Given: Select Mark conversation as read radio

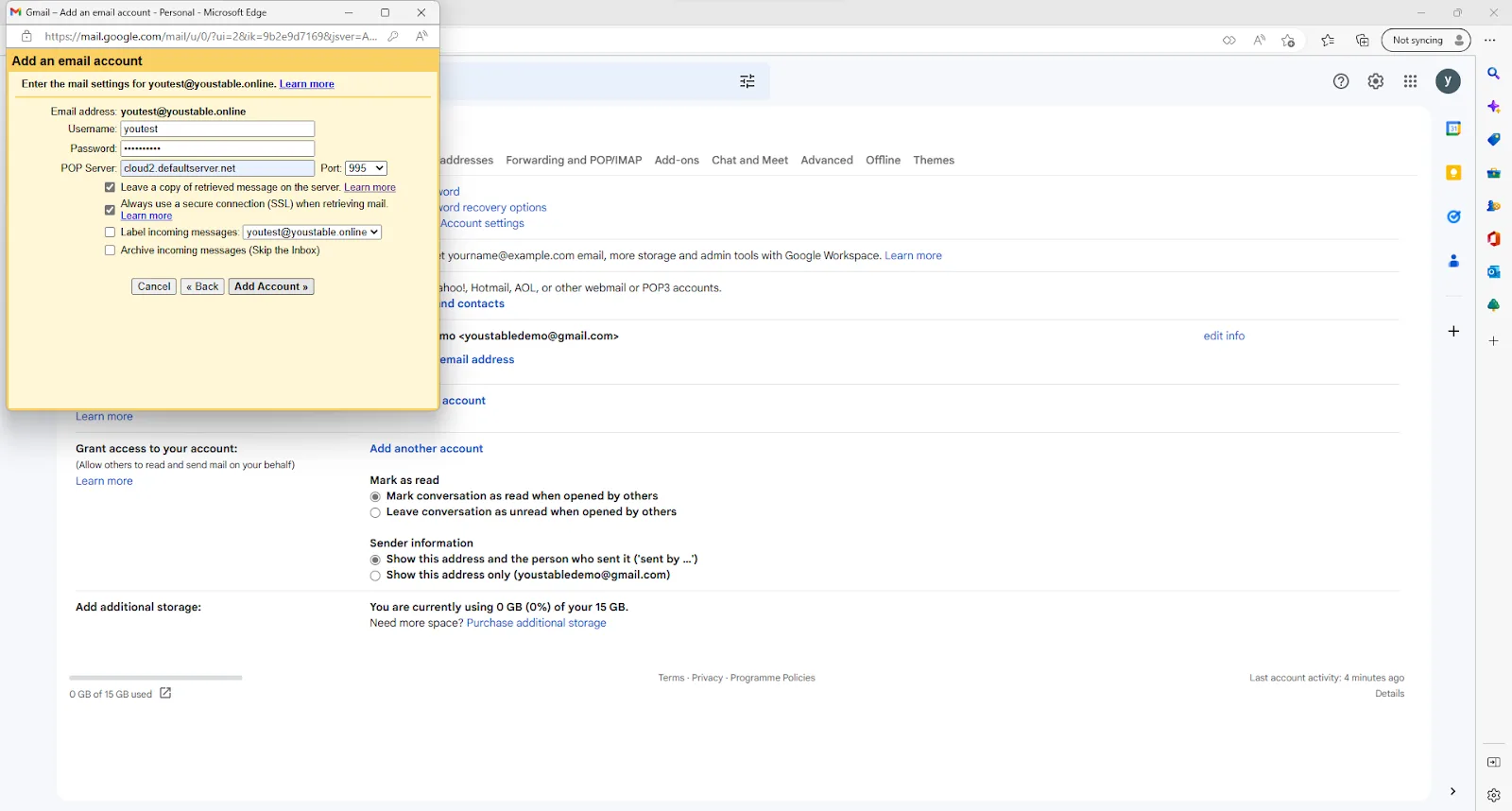Looking at the screenshot, I should pos(375,496).
